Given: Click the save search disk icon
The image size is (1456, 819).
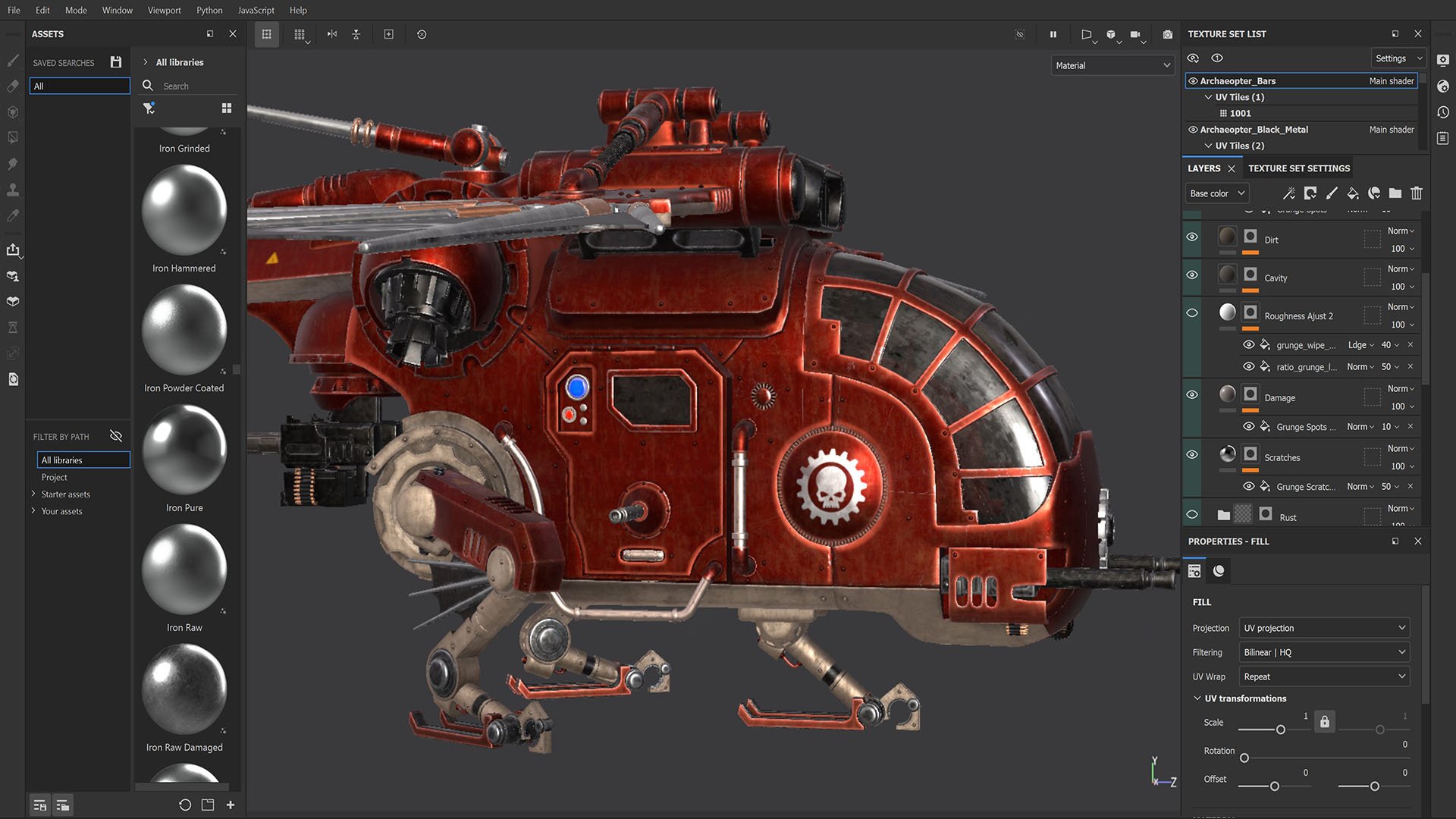Looking at the screenshot, I should (x=116, y=62).
